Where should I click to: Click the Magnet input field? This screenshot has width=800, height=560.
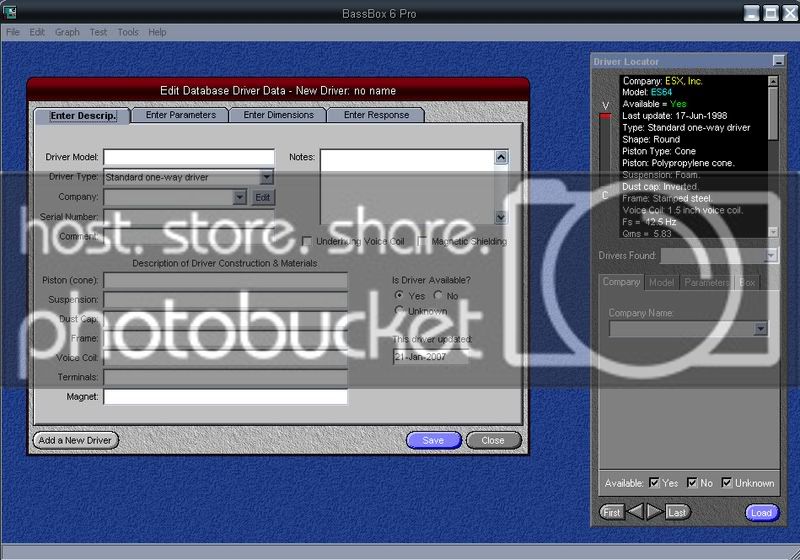(x=226, y=397)
